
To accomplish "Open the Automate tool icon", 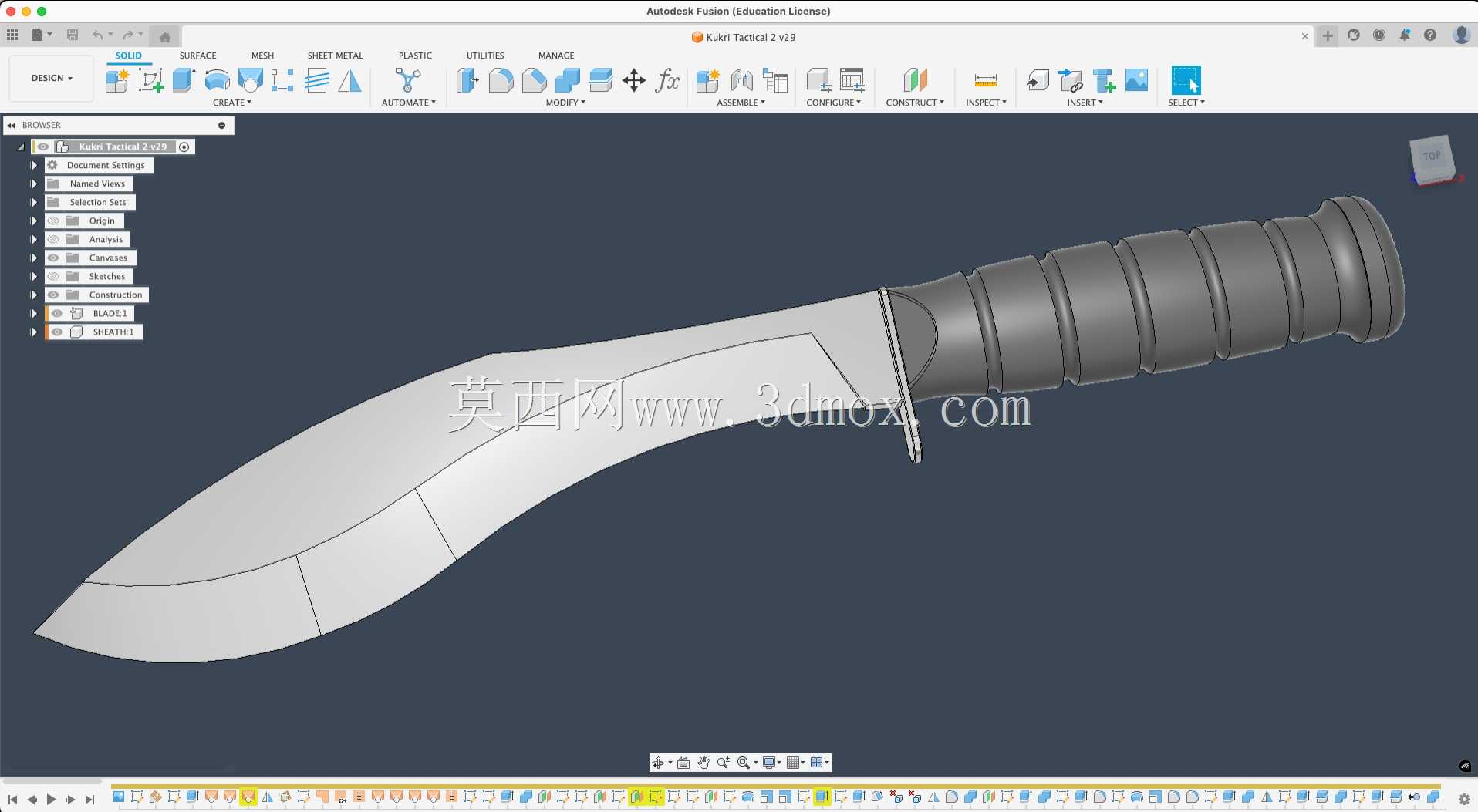I will pos(408,80).
